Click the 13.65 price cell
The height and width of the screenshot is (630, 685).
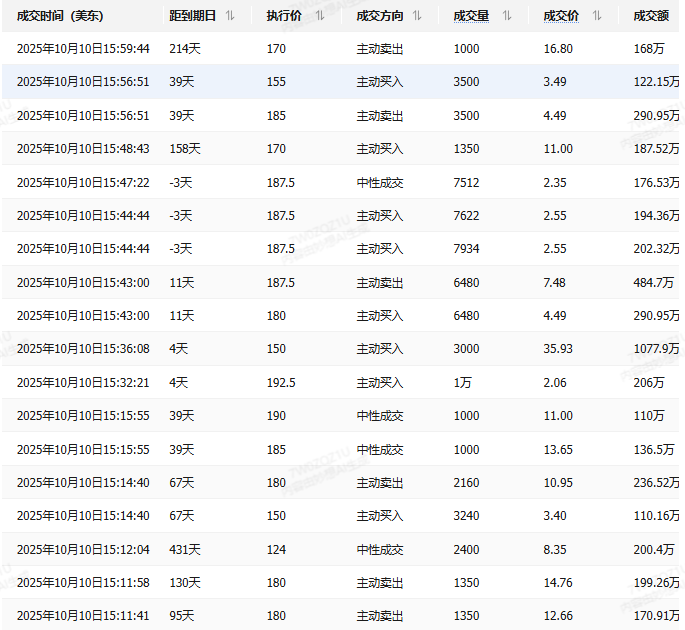click(558, 450)
